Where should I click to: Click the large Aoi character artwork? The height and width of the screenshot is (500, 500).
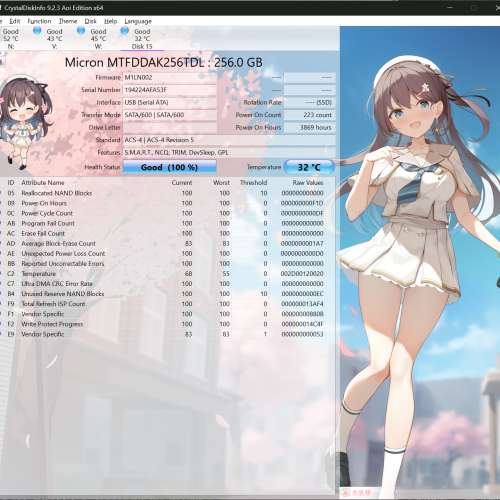[x=420, y=262]
